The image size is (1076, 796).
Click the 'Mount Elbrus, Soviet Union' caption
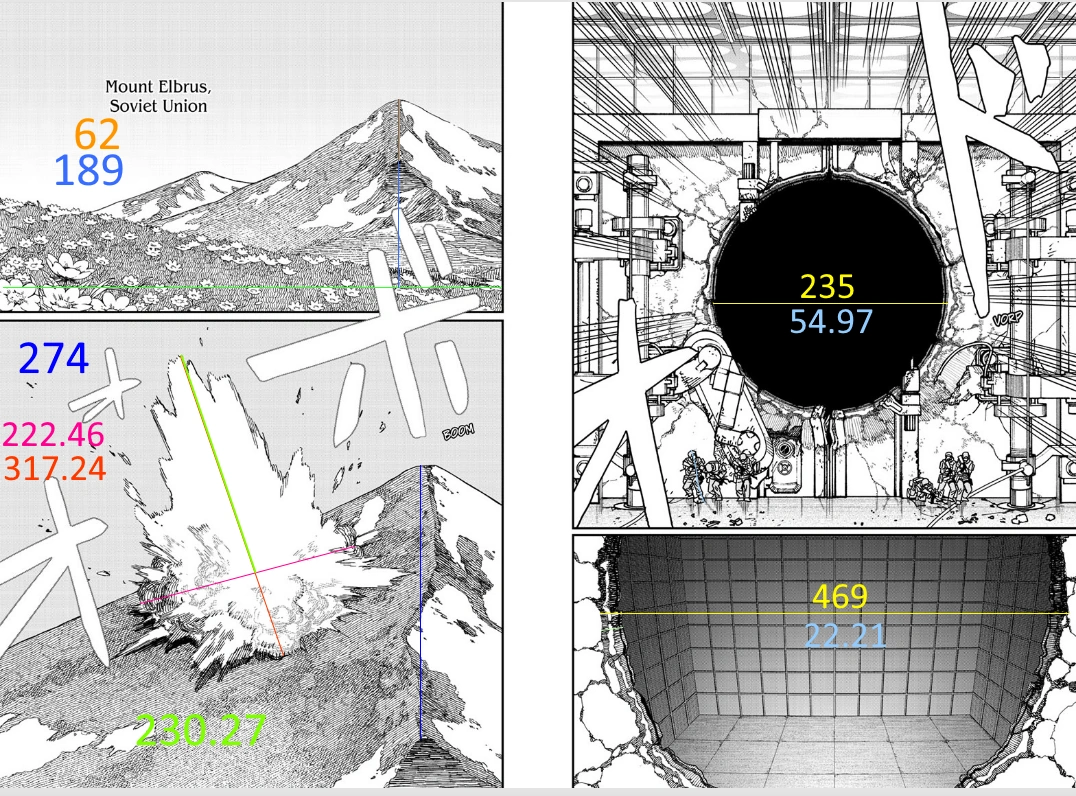(x=159, y=96)
